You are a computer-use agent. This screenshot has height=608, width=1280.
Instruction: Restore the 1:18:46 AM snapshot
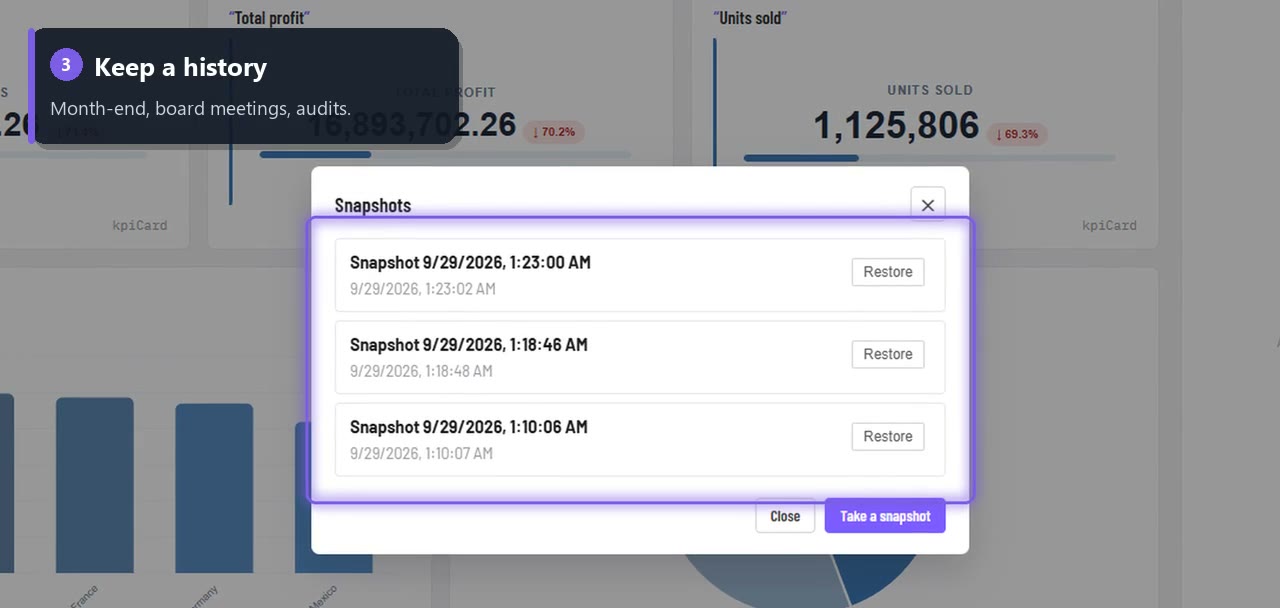point(888,354)
